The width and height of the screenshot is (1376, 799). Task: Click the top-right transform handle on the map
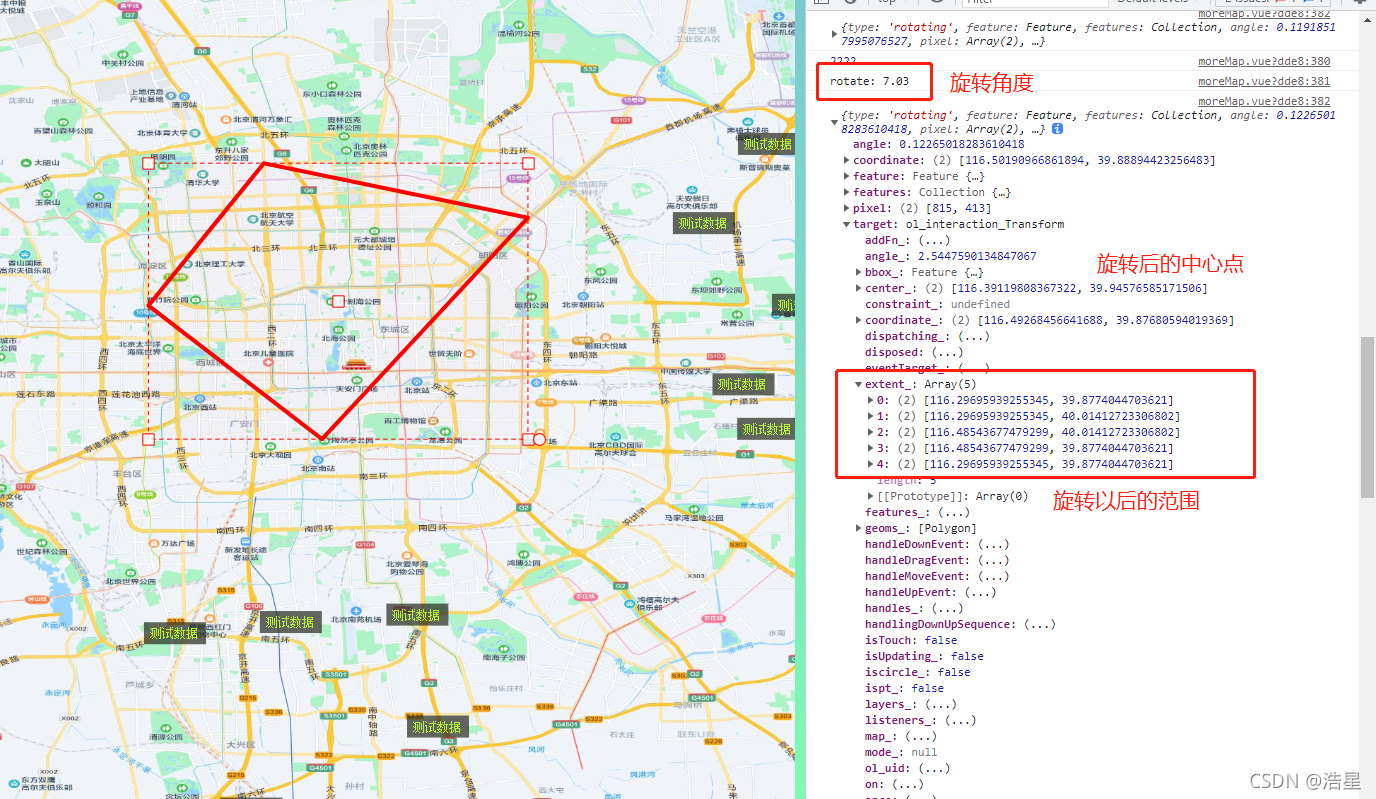click(529, 163)
